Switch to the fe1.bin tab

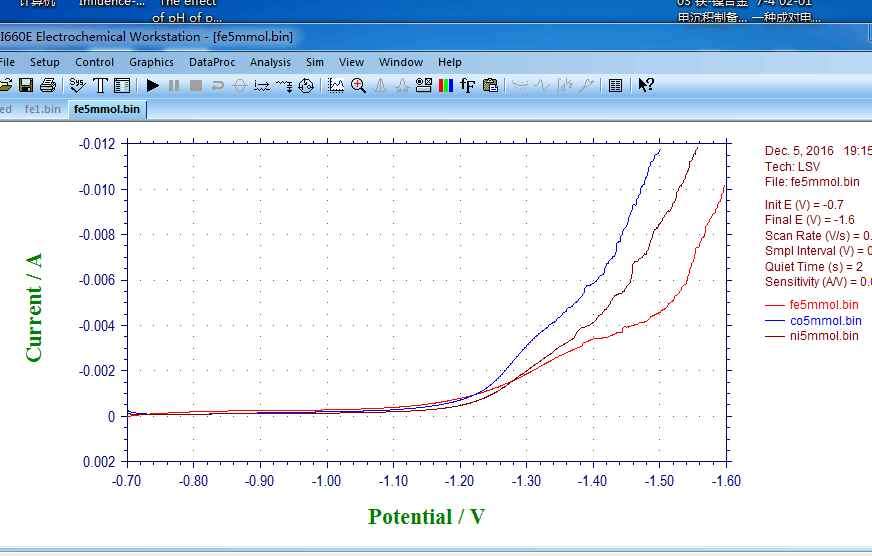(x=42, y=109)
